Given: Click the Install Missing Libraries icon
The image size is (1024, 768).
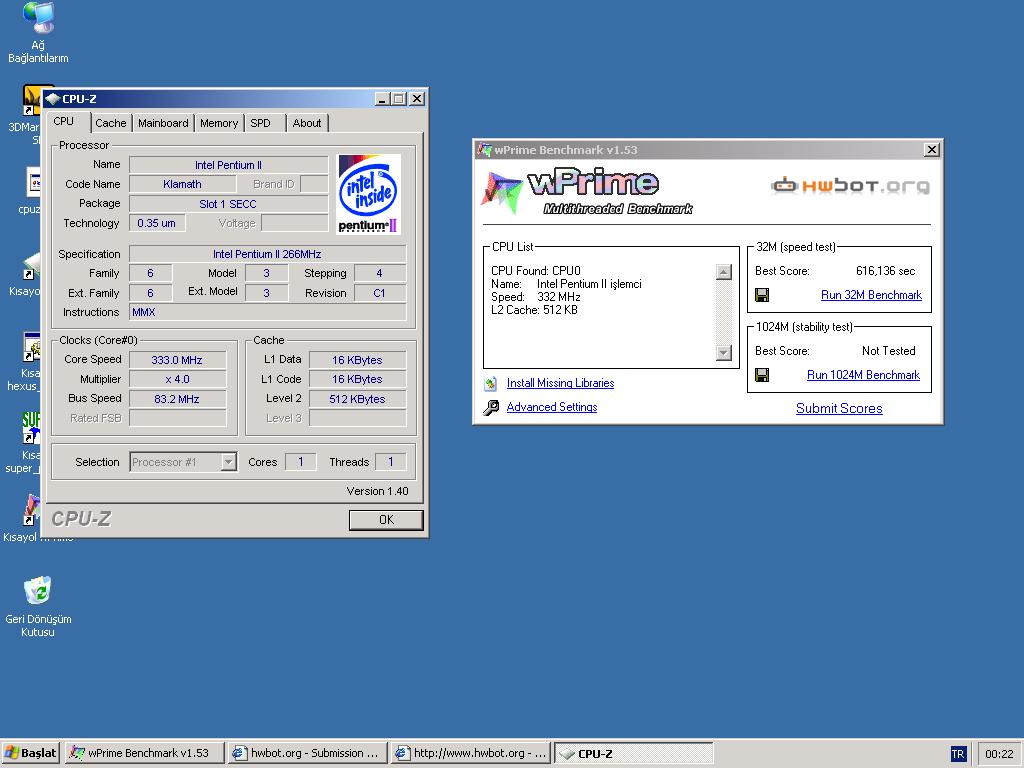Looking at the screenshot, I should pos(491,383).
